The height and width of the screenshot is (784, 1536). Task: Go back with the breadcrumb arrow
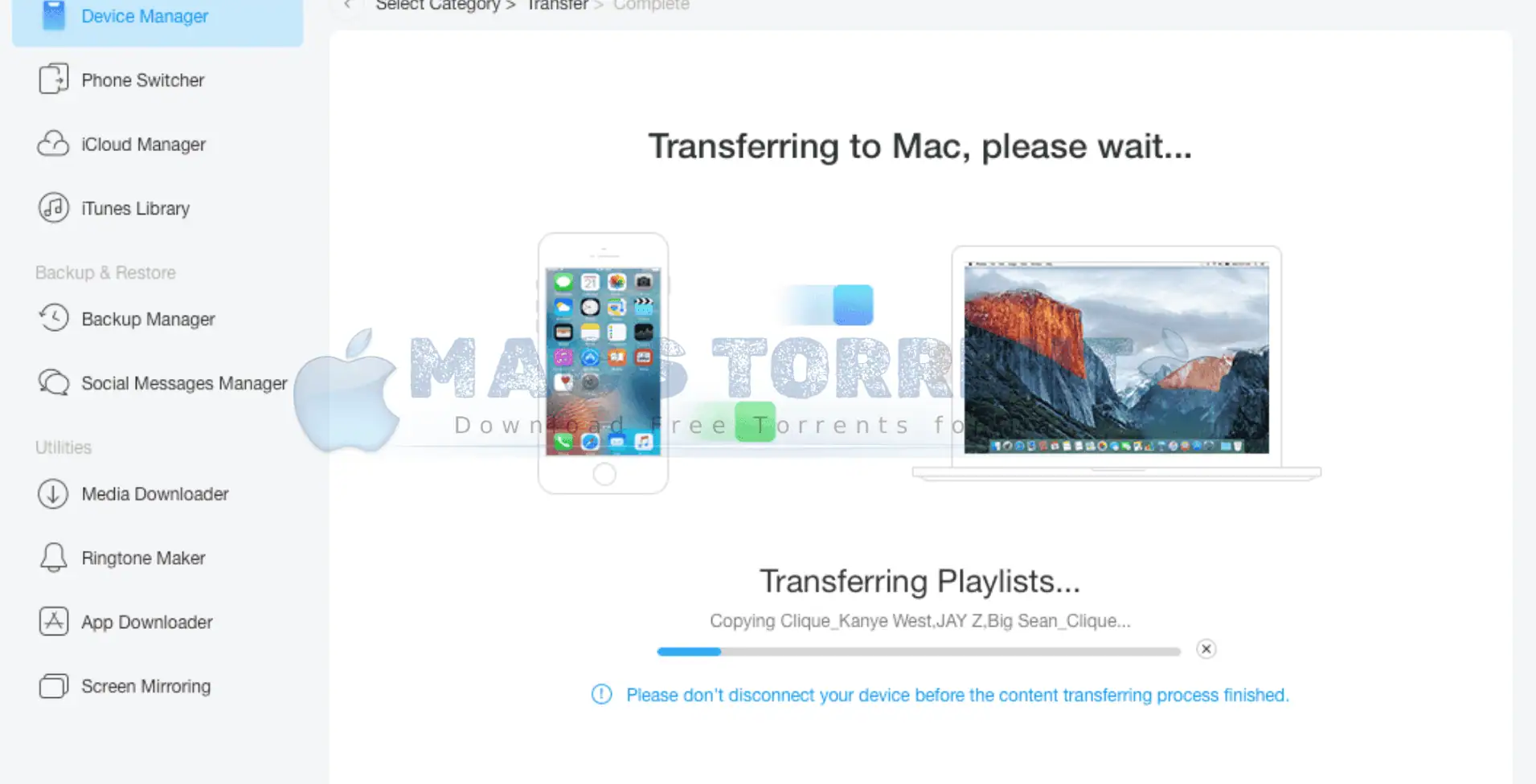coord(348,4)
